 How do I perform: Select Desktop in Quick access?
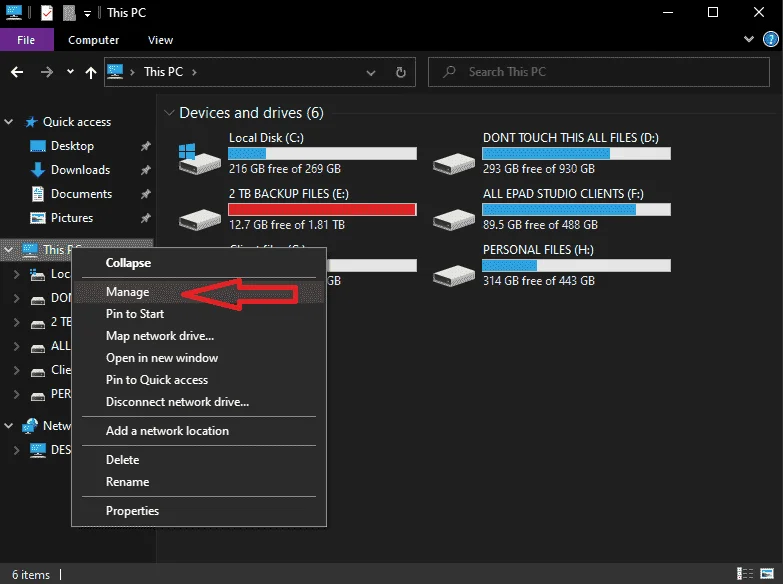[72, 146]
